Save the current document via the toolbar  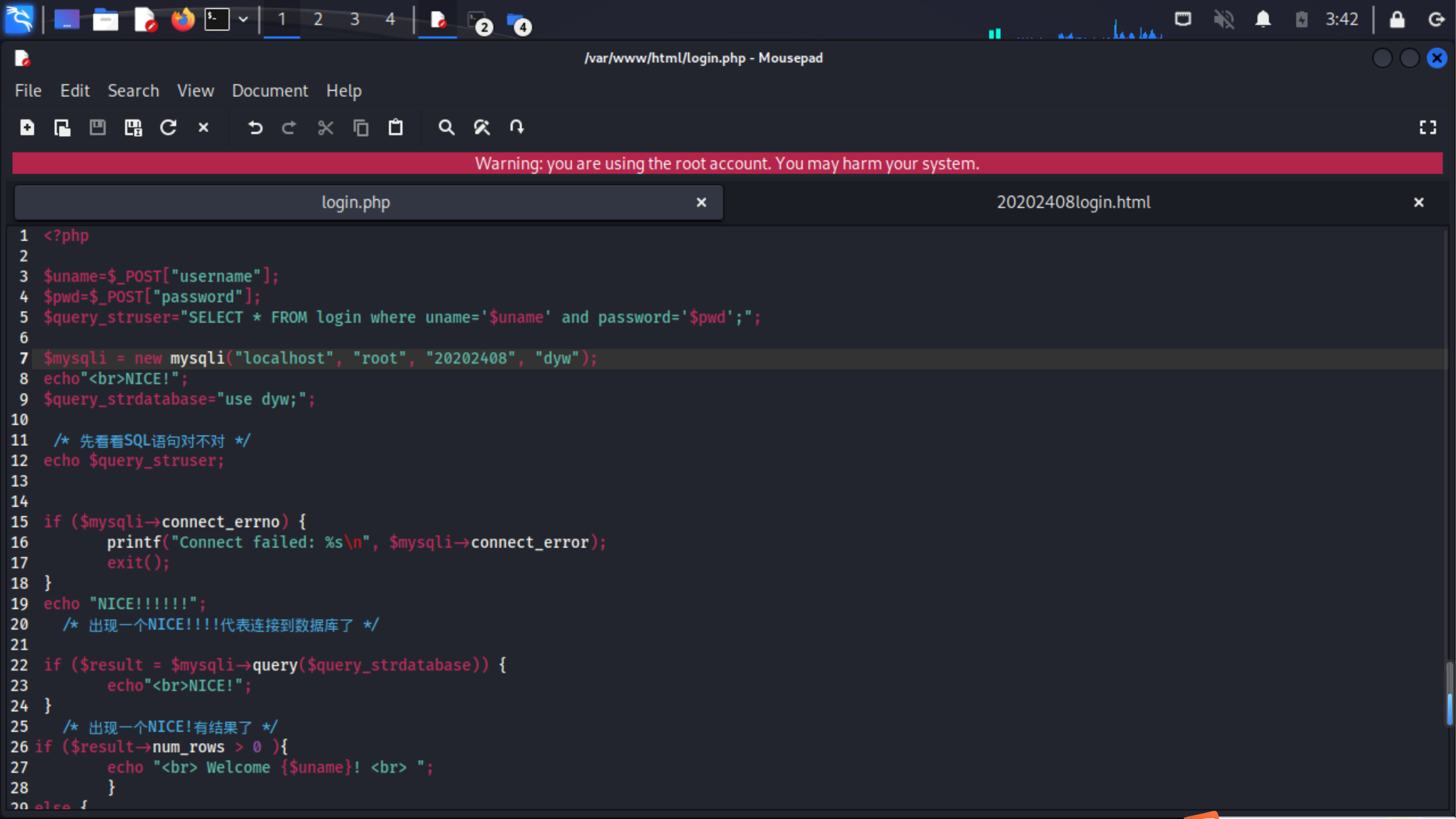(x=98, y=127)
